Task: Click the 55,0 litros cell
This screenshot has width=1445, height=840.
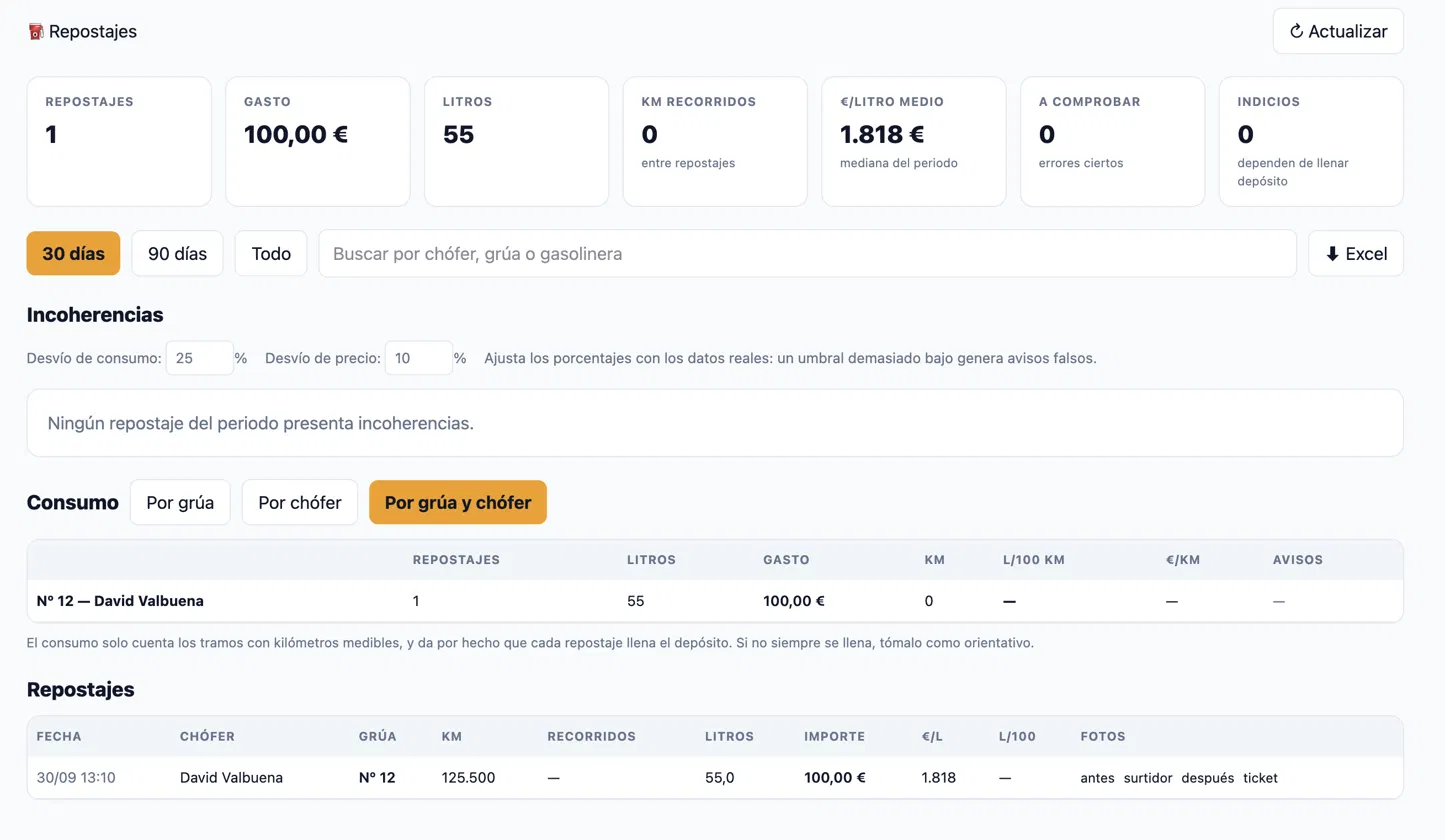Action: pyautogui.click(x=719, y=778)
